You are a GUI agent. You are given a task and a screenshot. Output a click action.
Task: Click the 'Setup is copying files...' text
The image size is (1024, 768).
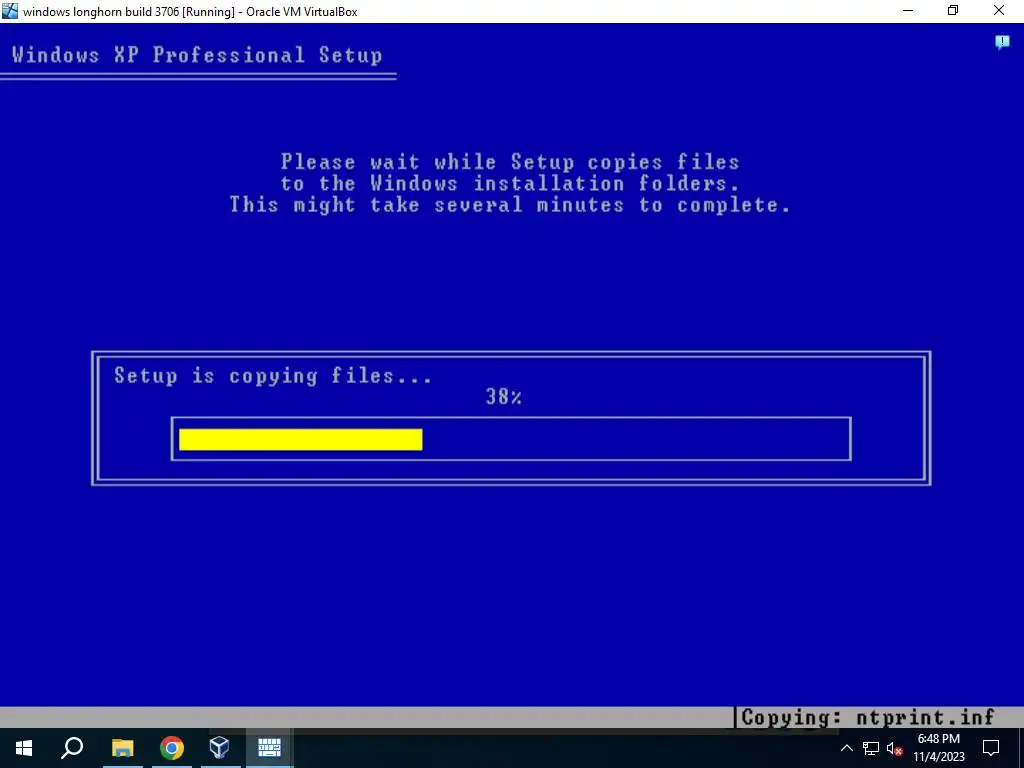coord(272,376)
